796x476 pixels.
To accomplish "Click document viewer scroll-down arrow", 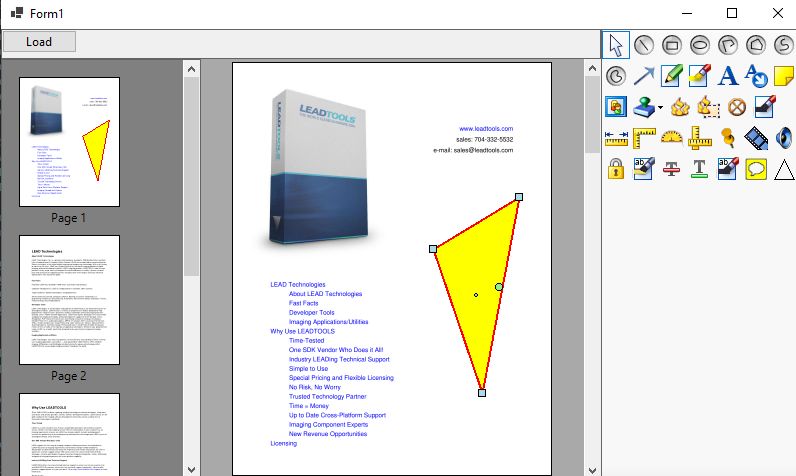I will pos(592,470).
